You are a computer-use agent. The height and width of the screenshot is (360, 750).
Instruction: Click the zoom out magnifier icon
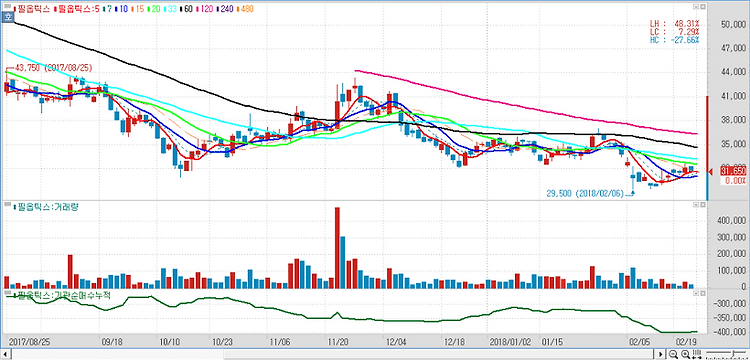[673, 354]
